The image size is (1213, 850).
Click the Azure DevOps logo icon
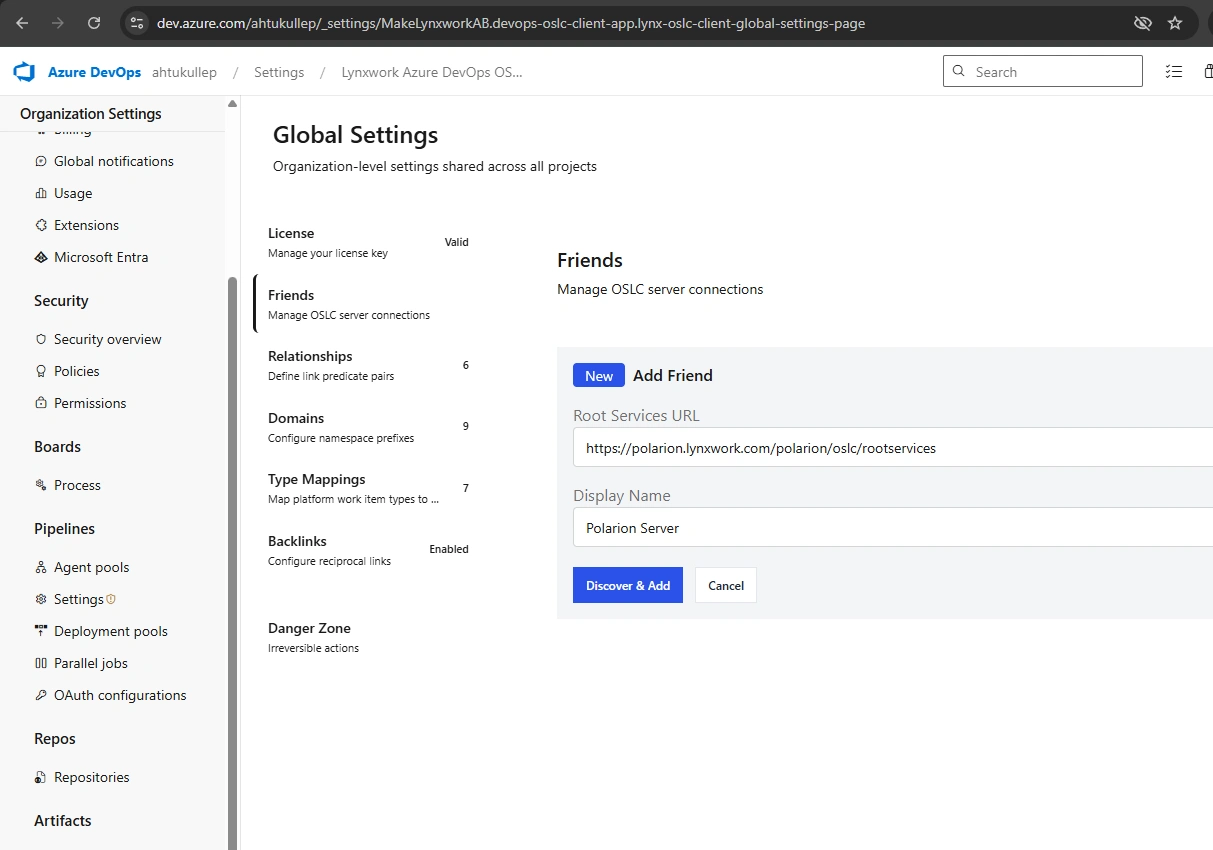[x=24, y=72]
